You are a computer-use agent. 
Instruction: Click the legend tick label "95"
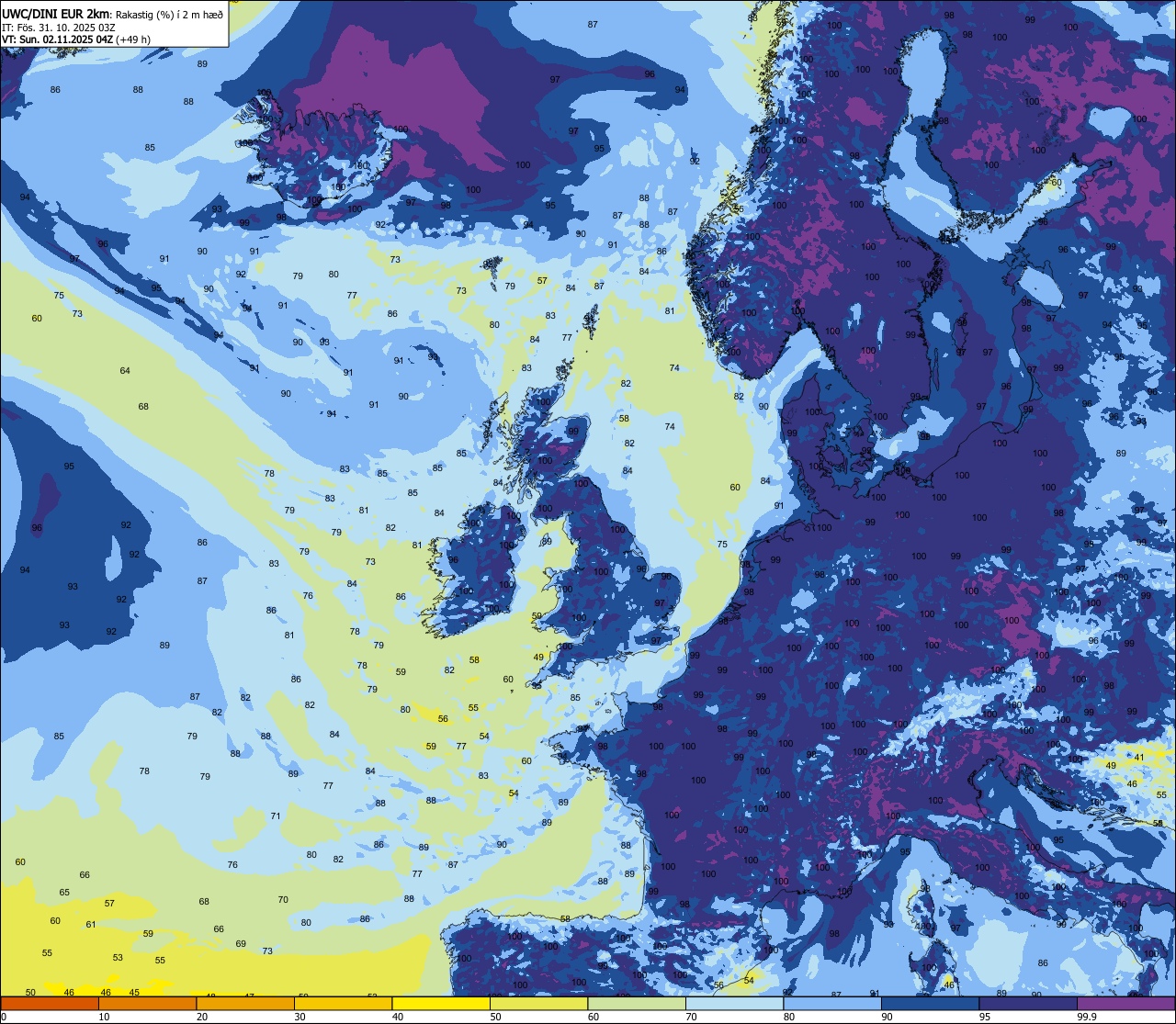point(985,1017)
